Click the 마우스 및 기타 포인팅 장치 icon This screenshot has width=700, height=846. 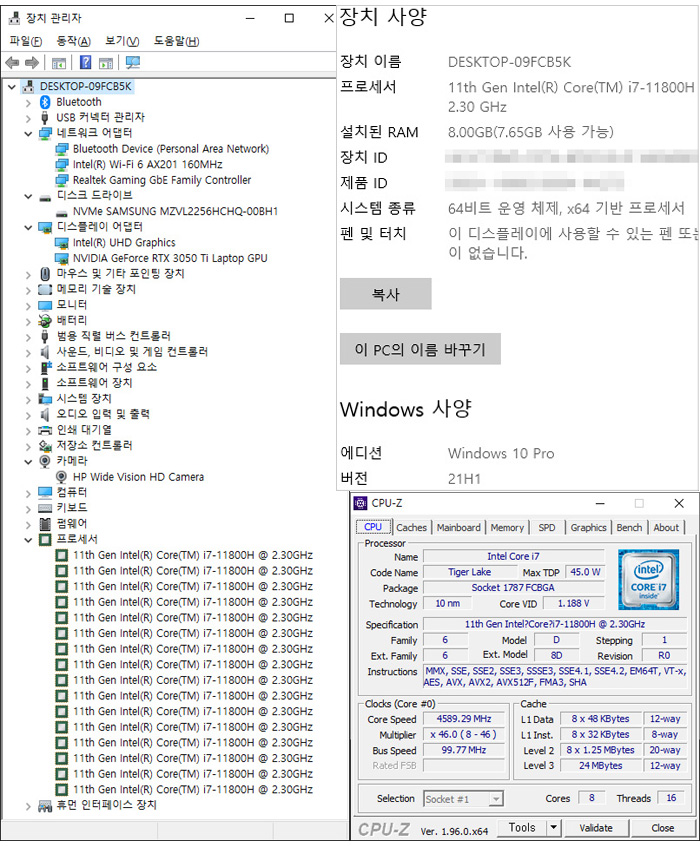coord(45,274)
